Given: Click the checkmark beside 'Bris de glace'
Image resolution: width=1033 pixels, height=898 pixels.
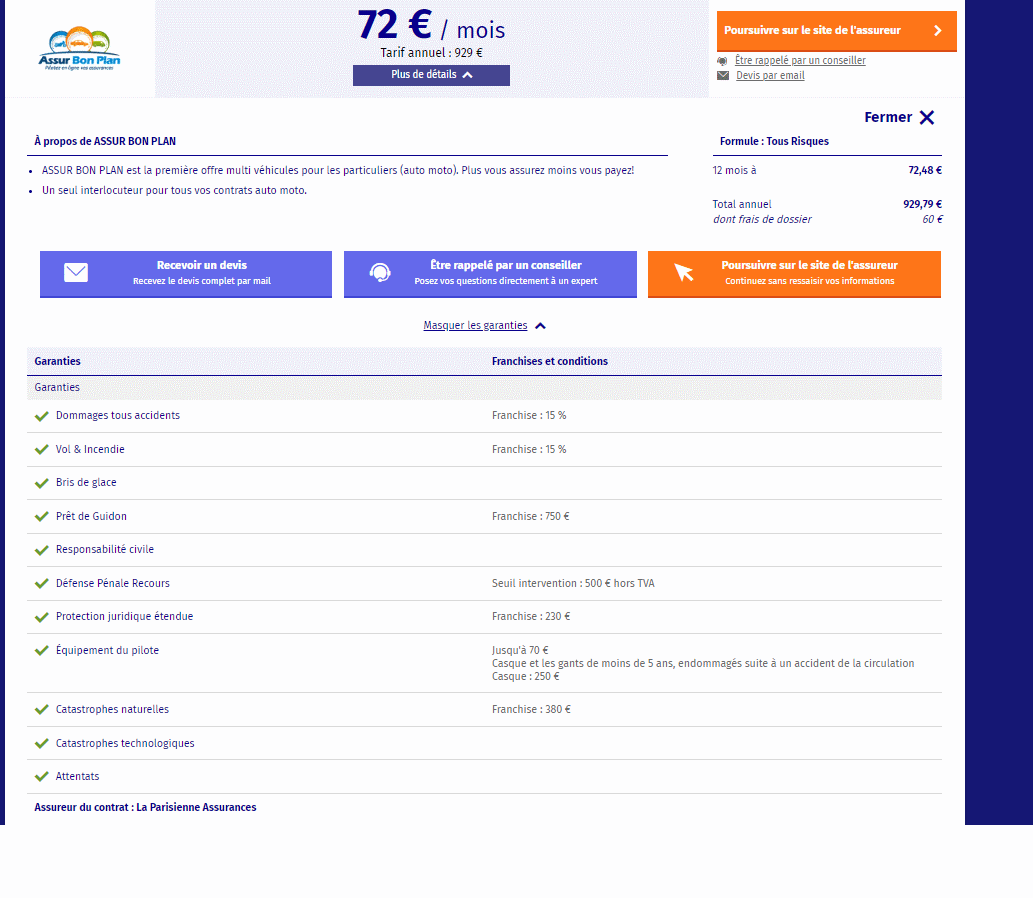Looking at the screenshot, I should (x=42, y=483).
